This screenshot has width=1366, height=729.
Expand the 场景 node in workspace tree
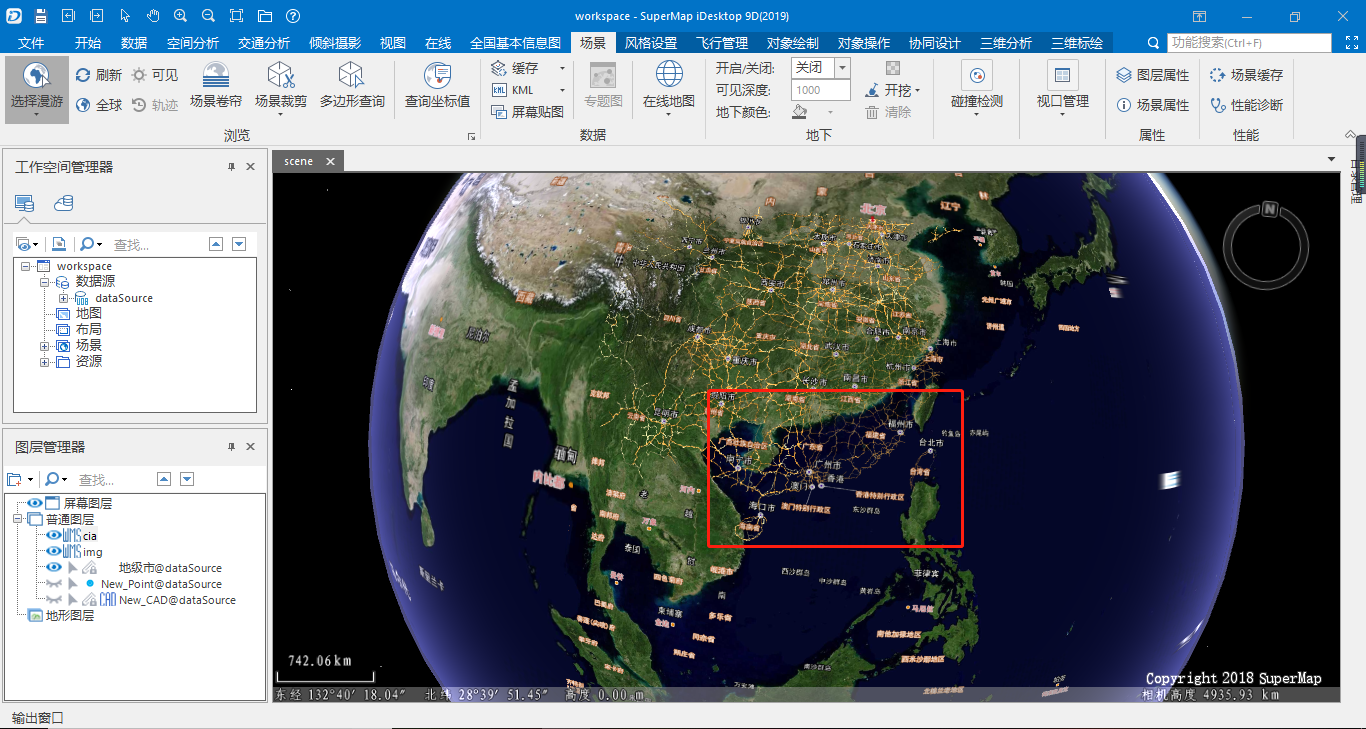pyautogui.click(x=44, y=346)
